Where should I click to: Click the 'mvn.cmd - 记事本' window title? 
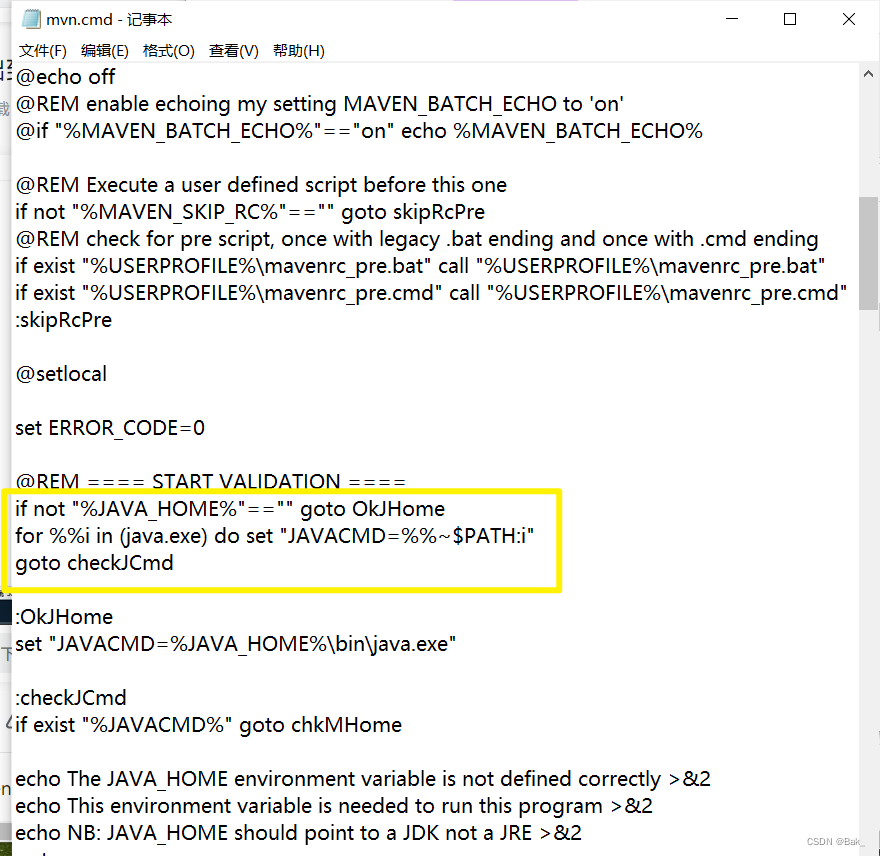tap(109, 20)
